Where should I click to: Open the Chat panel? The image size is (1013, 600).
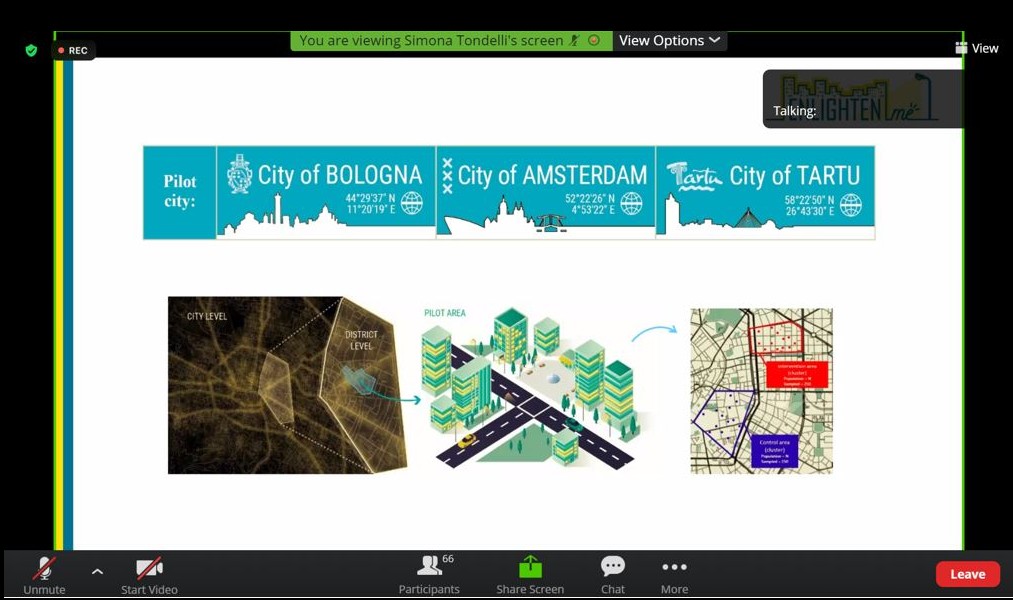click(x=612, y=574)
